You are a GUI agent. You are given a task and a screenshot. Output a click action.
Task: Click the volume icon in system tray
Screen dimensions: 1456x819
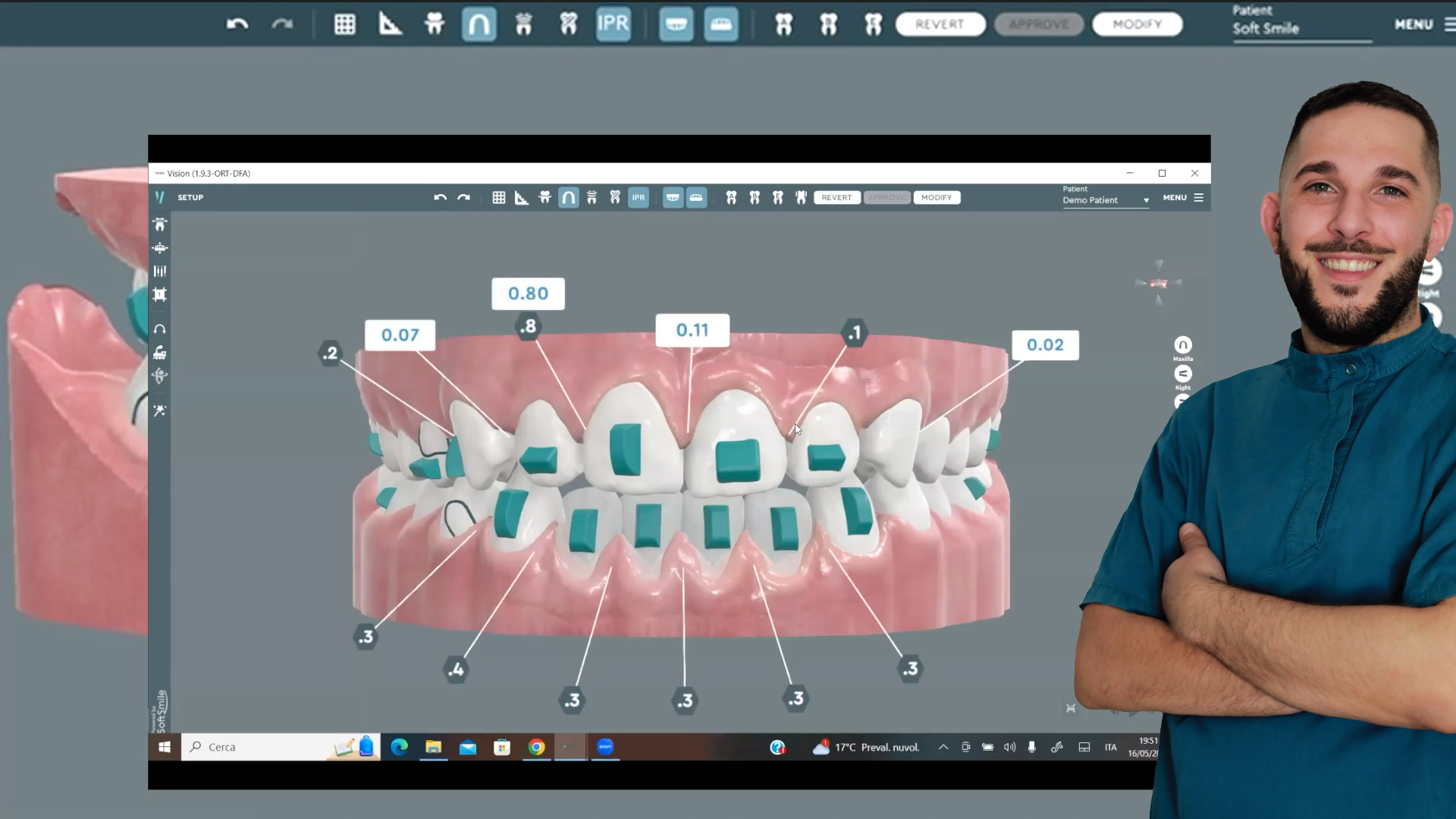coord(1009,747)
